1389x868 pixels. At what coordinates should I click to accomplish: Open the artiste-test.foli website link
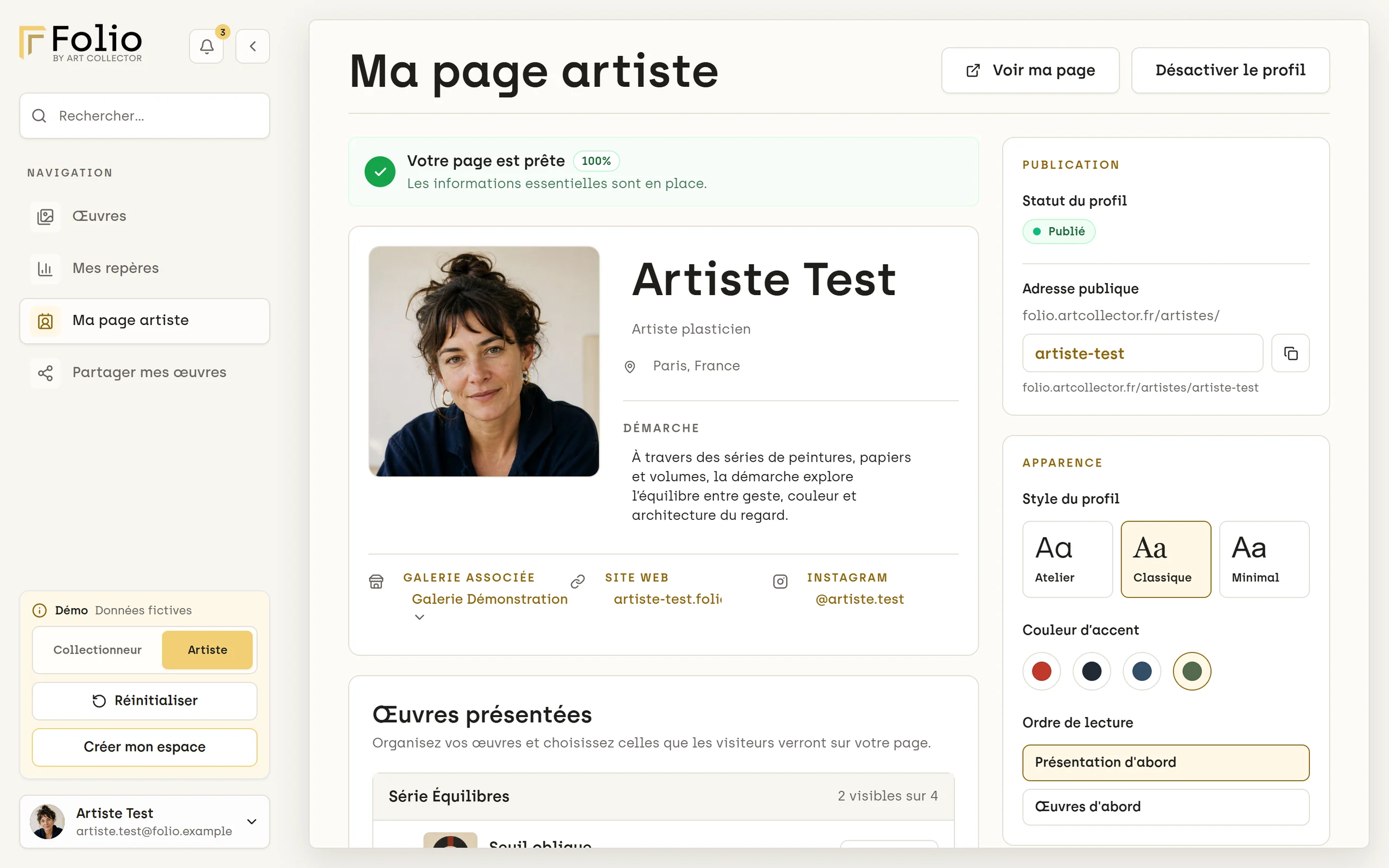point(667,599)
